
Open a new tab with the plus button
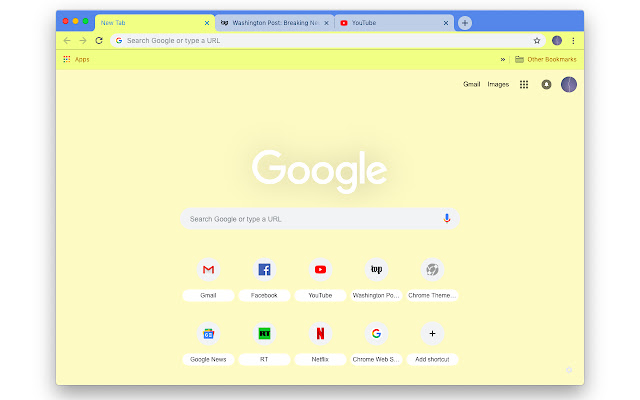point(464,23)
